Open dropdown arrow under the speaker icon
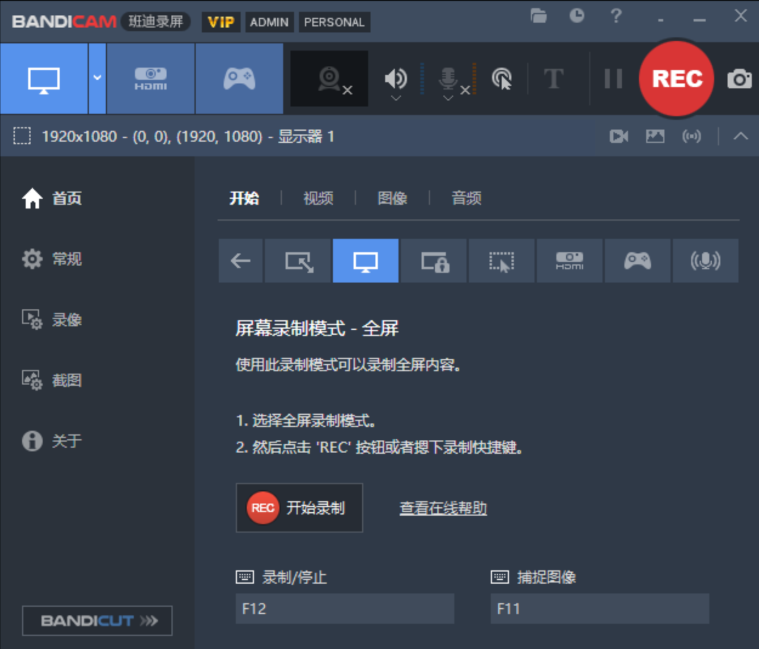The height and width of the screenshot is (649, 759). coord(396,98)
